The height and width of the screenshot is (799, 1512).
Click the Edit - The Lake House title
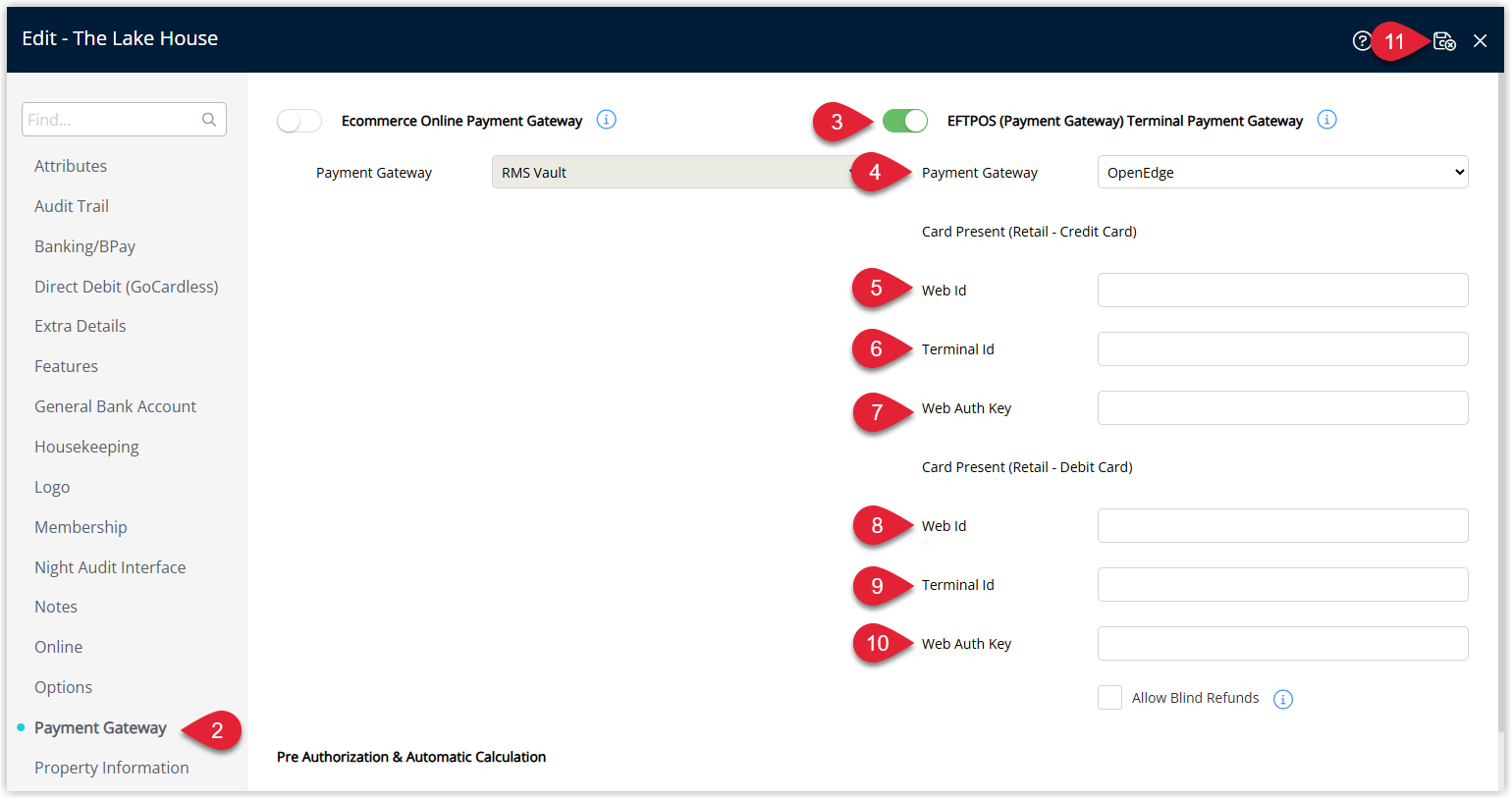point(120,38)
